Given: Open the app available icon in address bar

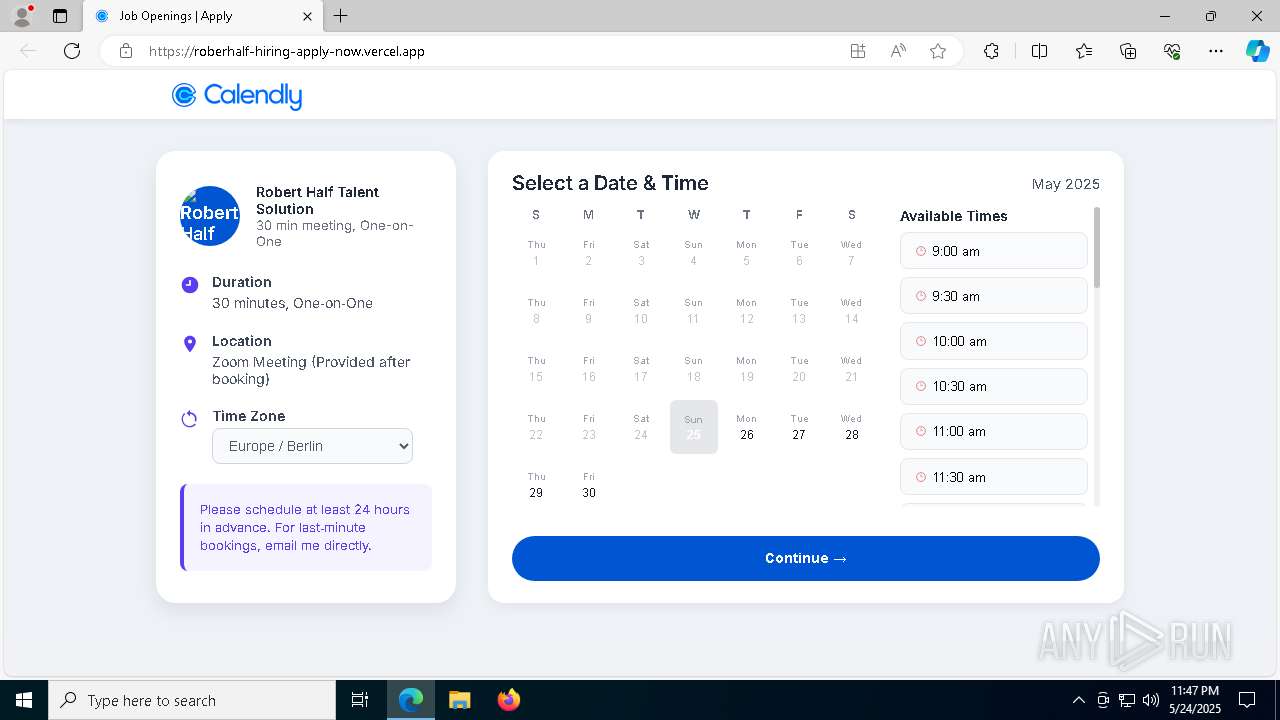Looking at the screenshot, I should (x=858, y=51).
